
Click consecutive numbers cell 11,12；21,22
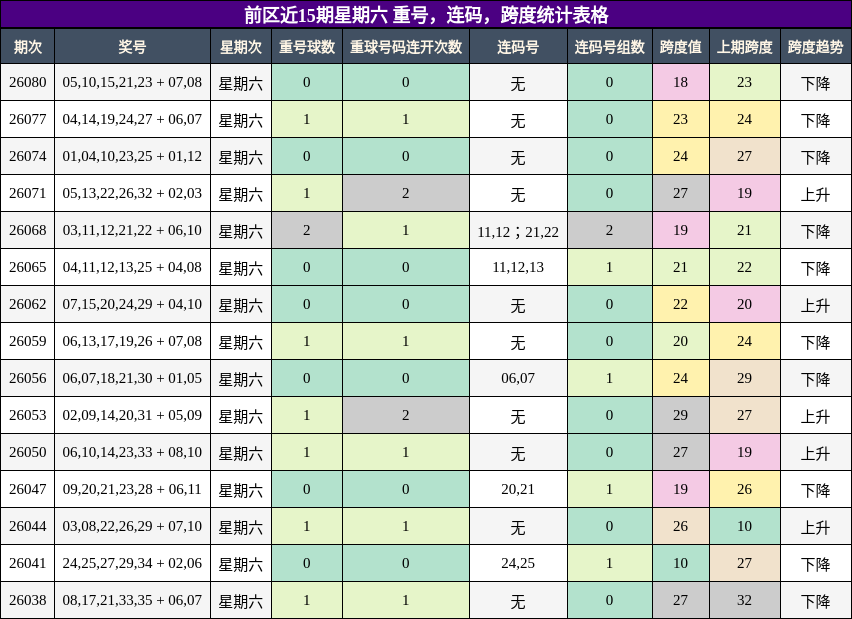coord(518,232)
